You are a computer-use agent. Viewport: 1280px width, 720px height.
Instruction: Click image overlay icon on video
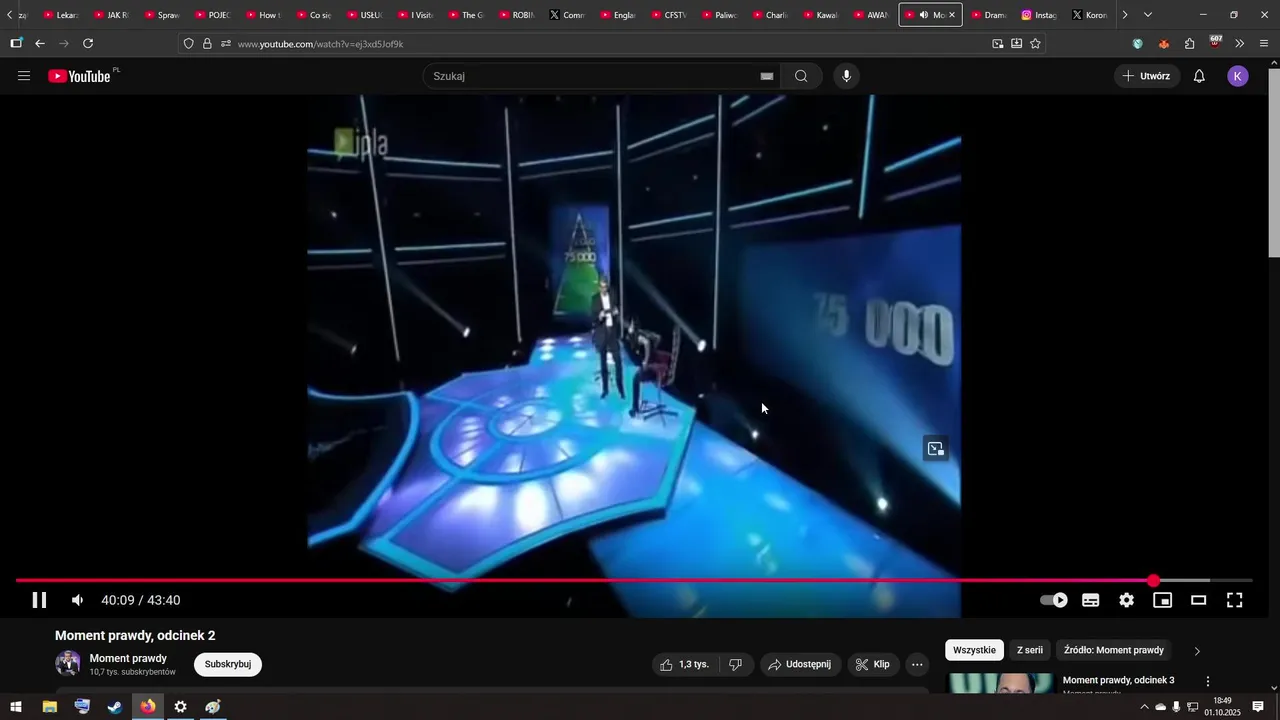tap(935, 449)
